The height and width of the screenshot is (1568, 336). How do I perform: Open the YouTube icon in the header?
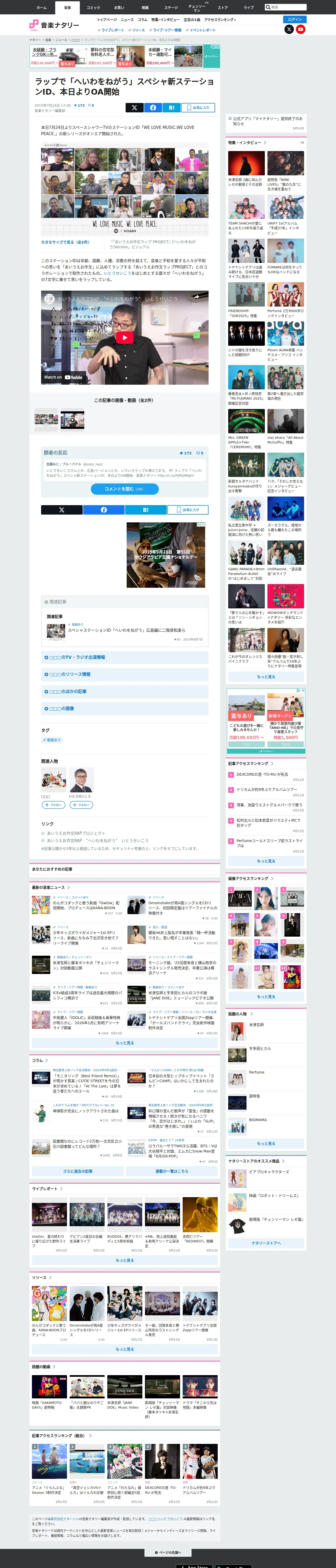click(x=301, y=29)
